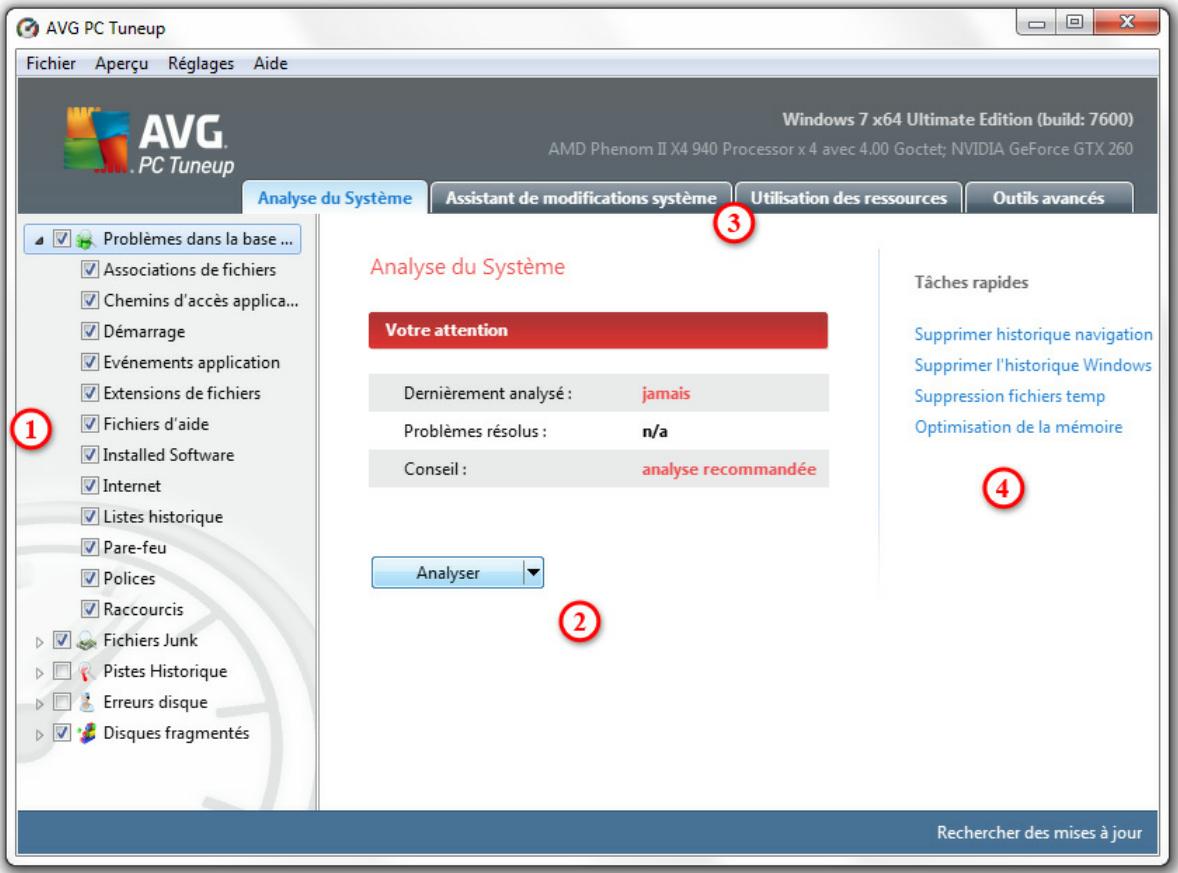The width and height of the screenshot is (1178, 873).
Task: Minimize the AVG PC Tuneup window
Action: tap(1036, 23)
